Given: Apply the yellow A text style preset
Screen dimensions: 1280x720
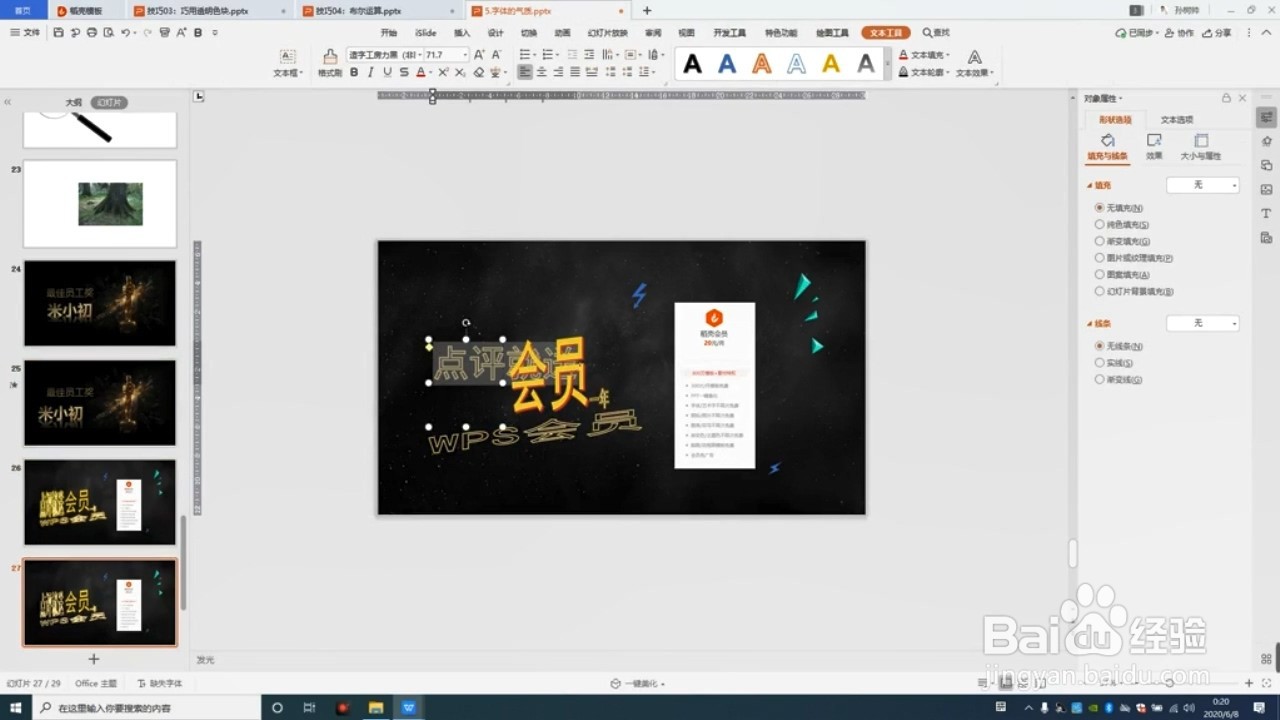Looking at the screenshot, I should click(831, 64).
